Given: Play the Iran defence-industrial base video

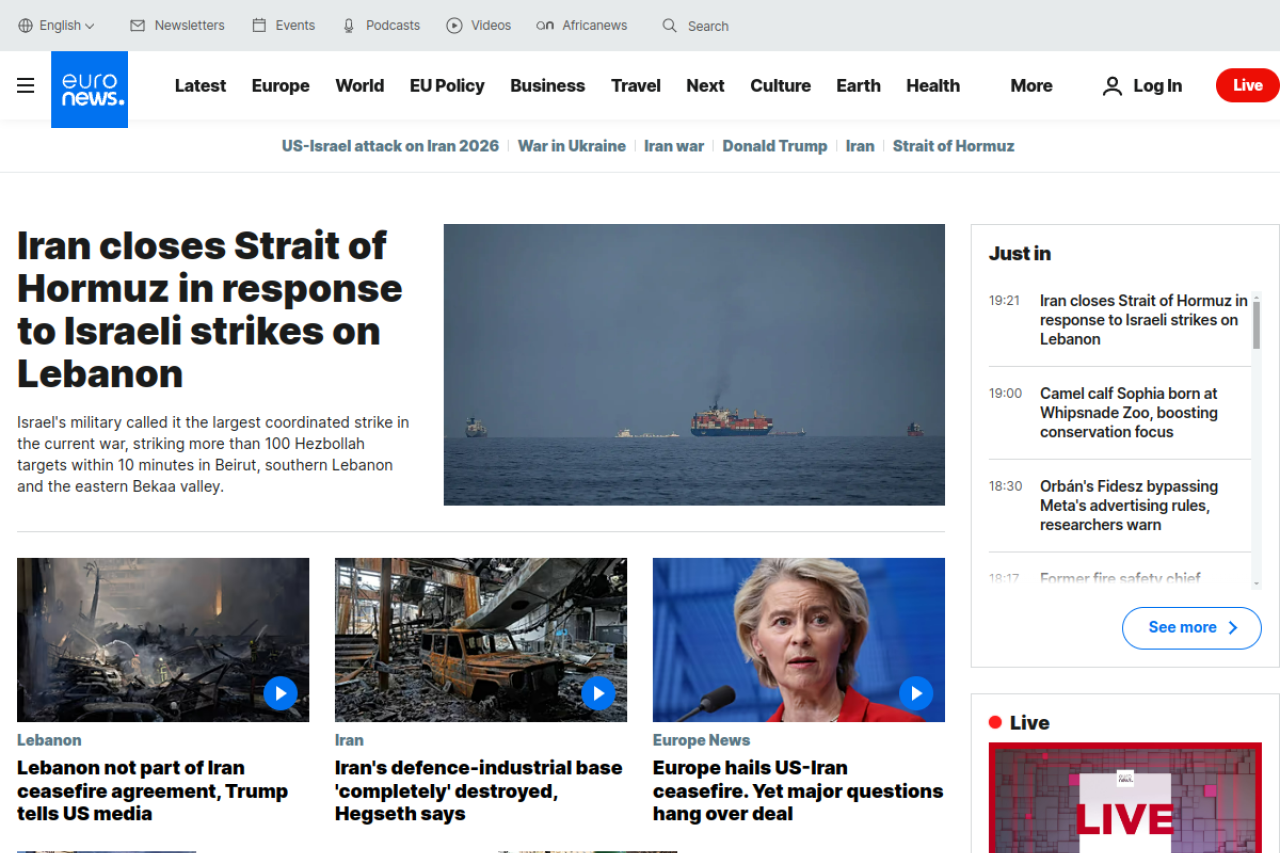Looking at the screenshot, I should [x=598, y=693].
